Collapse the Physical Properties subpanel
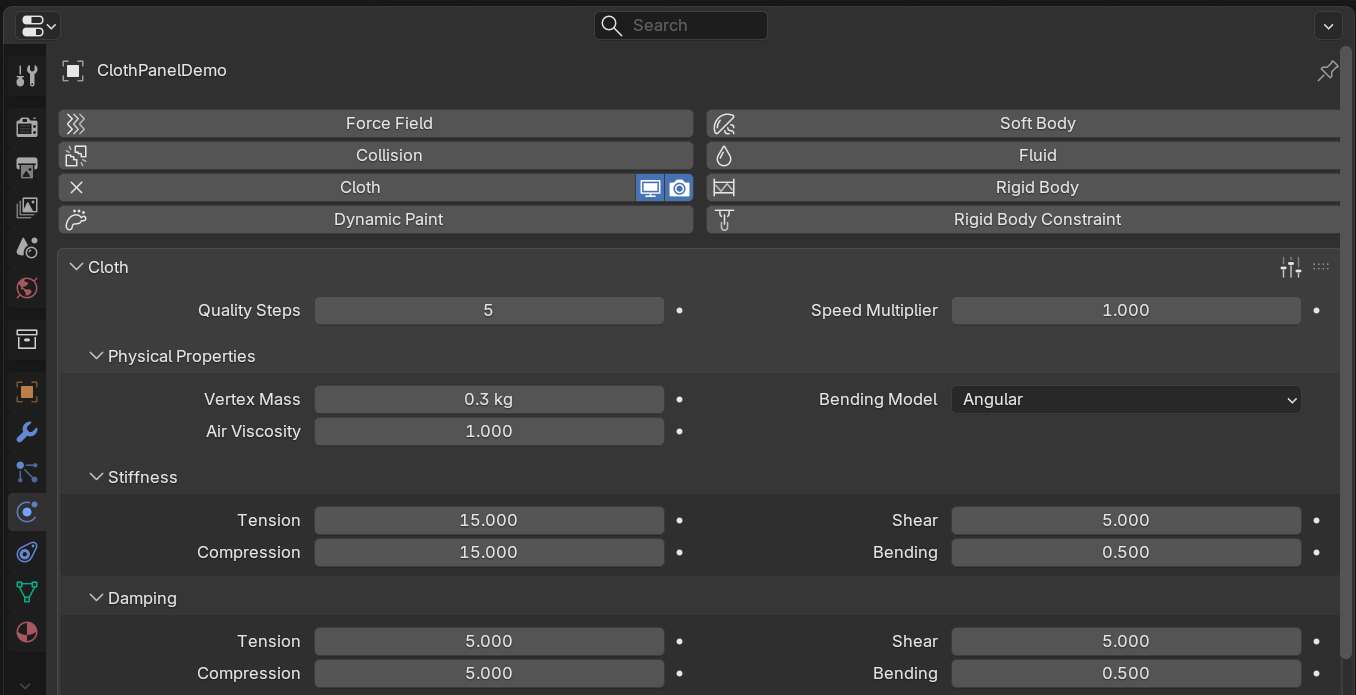The width and height of the screenshot is (1356, 695). pyautogui.click(x=96, y=356)
